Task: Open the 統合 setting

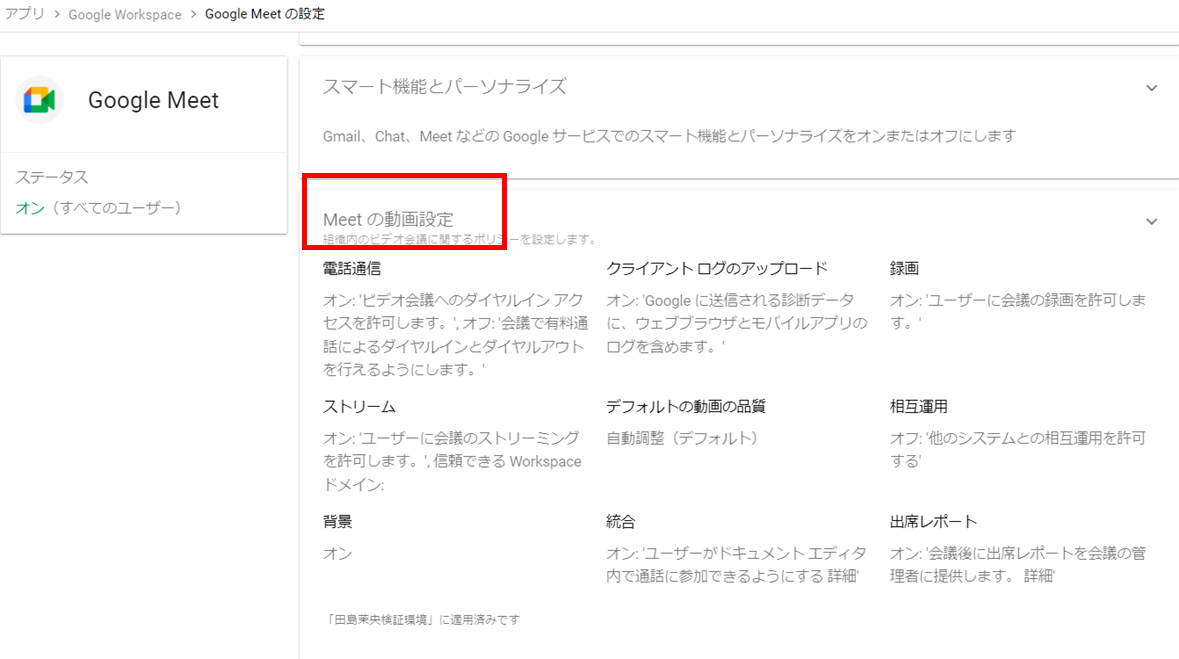Action: (x=621, y=522)
